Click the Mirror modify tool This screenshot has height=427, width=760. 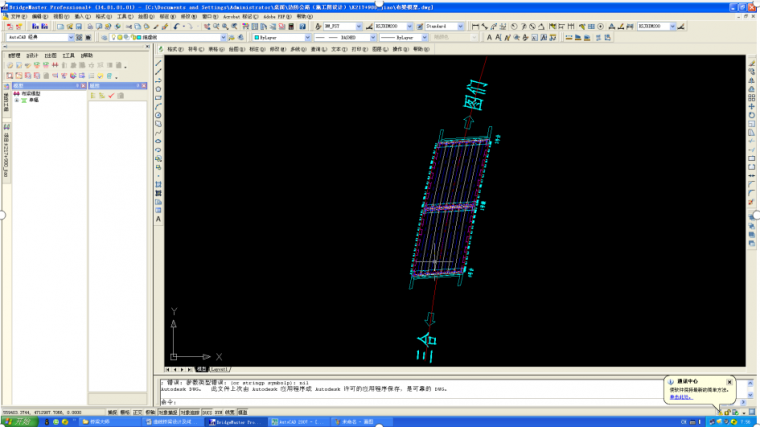coord(752,80)
